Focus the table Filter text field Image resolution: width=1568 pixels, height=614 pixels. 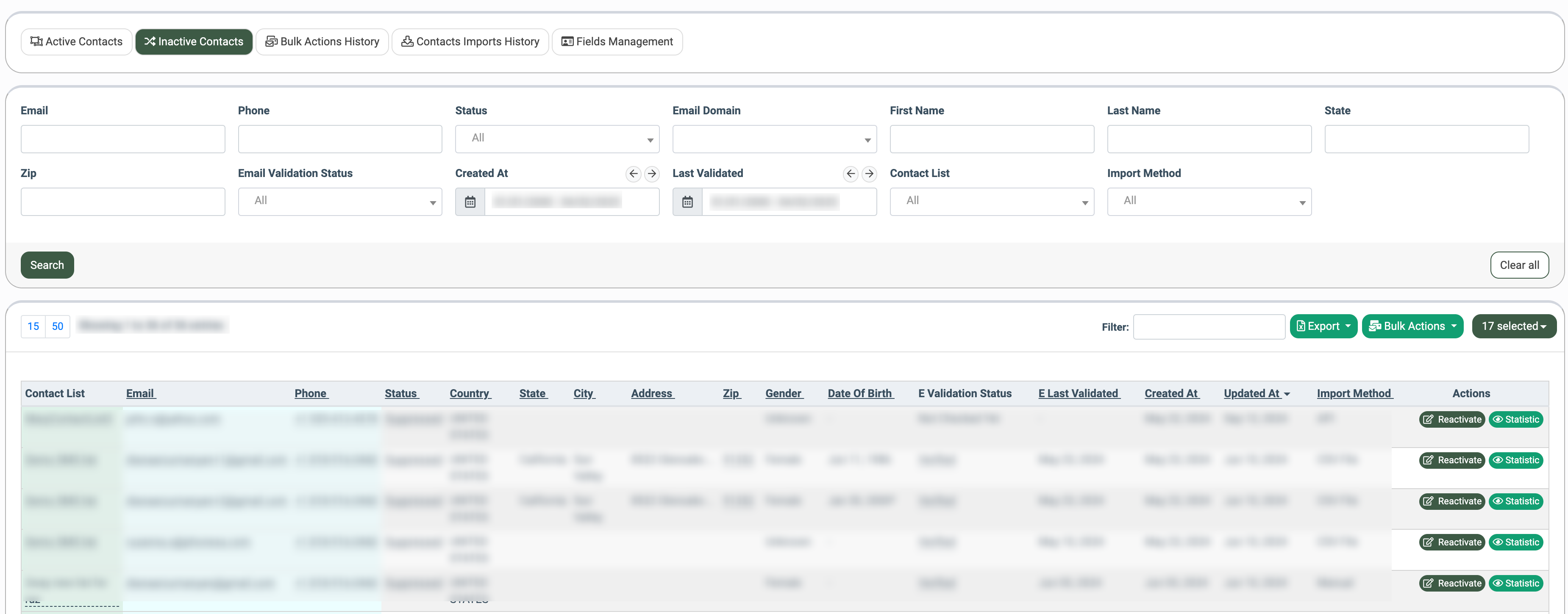pyautogui.click(x=1208, y=327)
